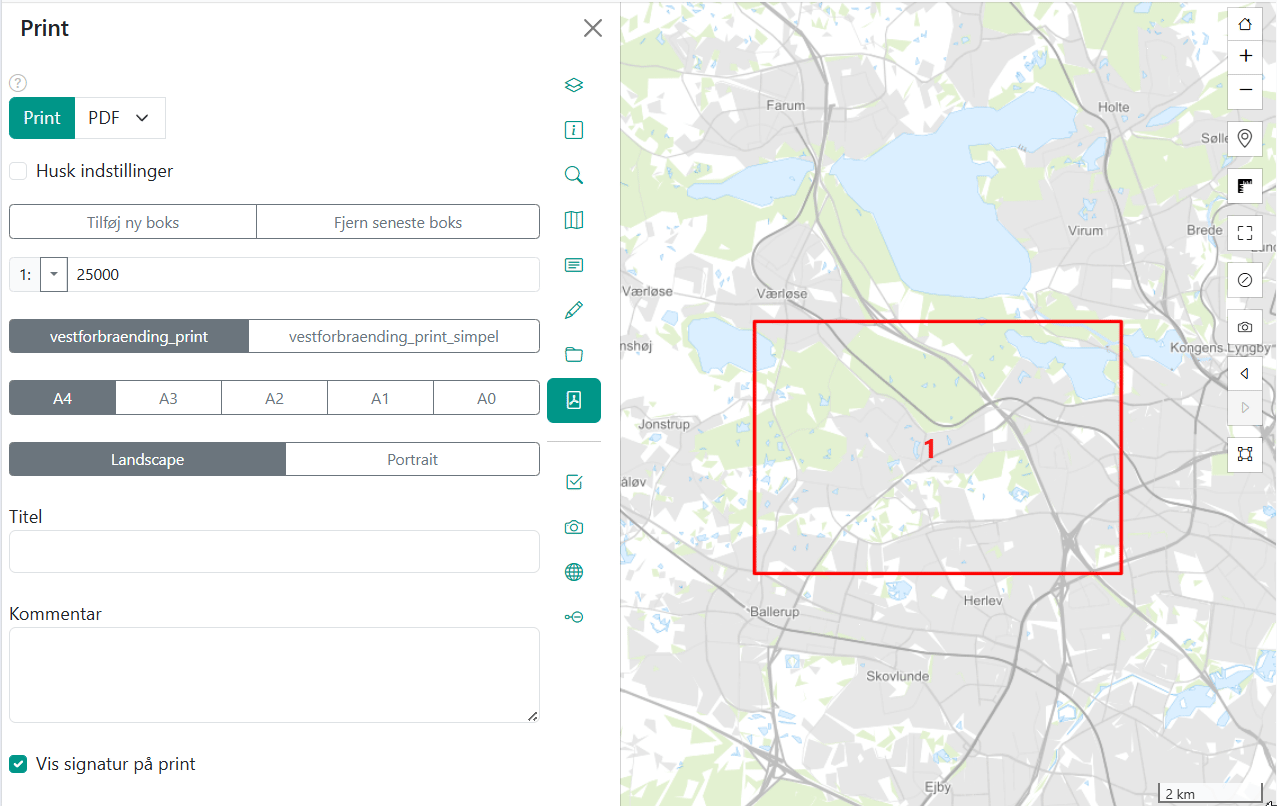The image size is (1277, 806).
Task: Toggle fullscreen map icon
Action: (1245, 233)
